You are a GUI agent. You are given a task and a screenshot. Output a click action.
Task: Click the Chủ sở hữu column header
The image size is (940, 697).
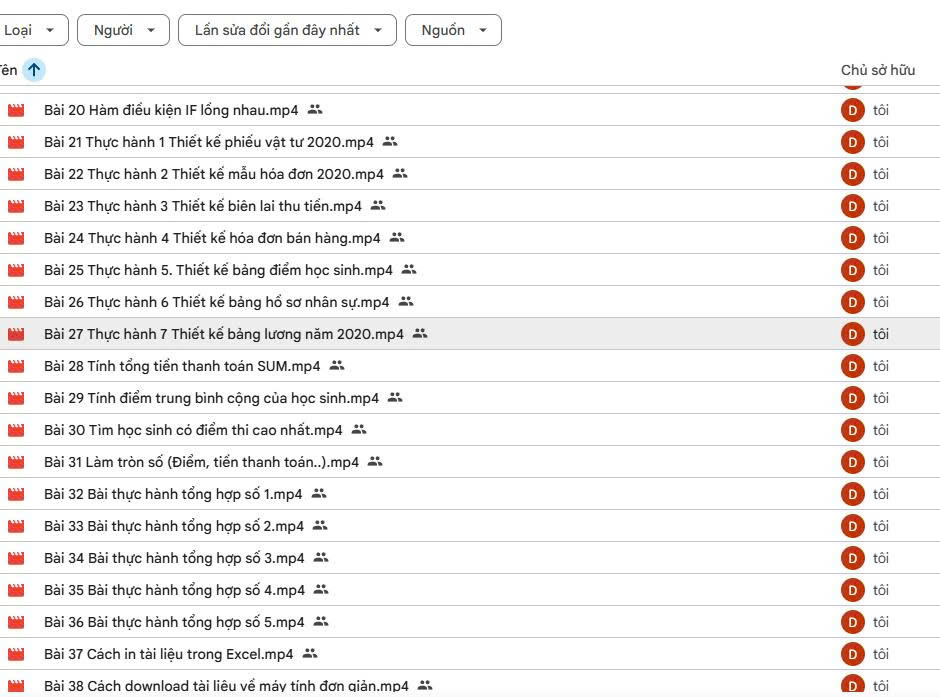pyautogui.click(x=878, y=70)
